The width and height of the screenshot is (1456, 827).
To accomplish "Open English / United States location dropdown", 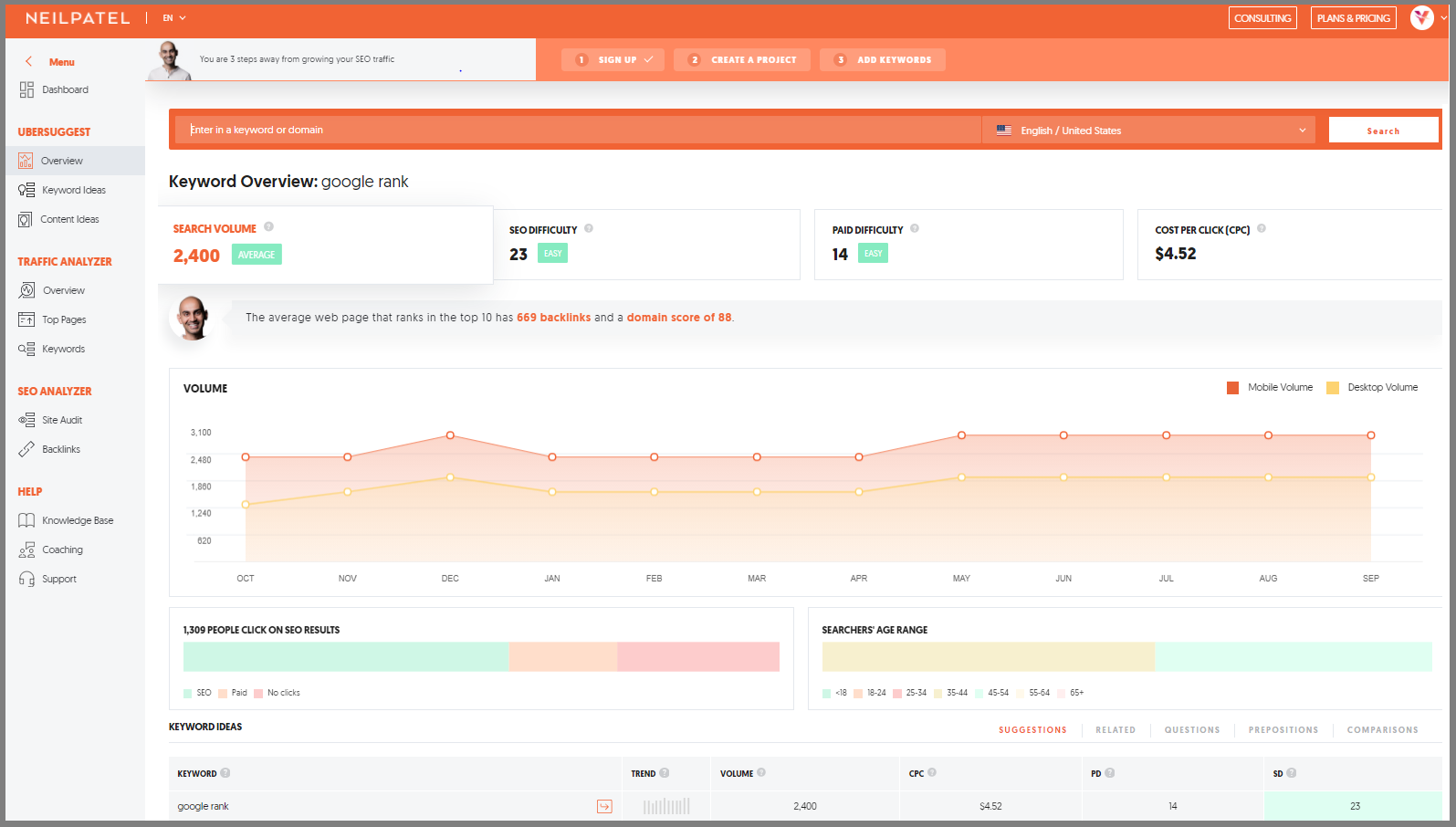I will tap(1149, 131).
